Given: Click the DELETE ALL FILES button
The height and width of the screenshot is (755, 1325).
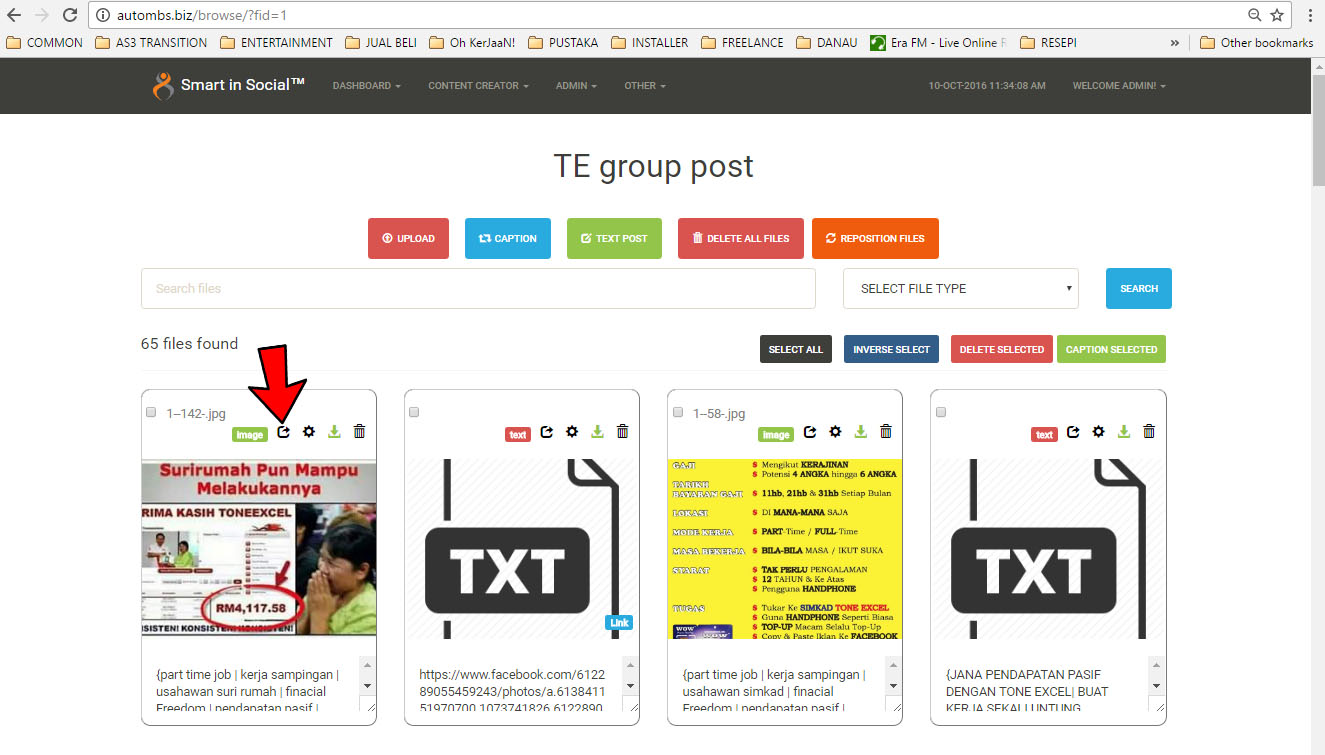Looking at the screenshot, I should tap(741, 238).
